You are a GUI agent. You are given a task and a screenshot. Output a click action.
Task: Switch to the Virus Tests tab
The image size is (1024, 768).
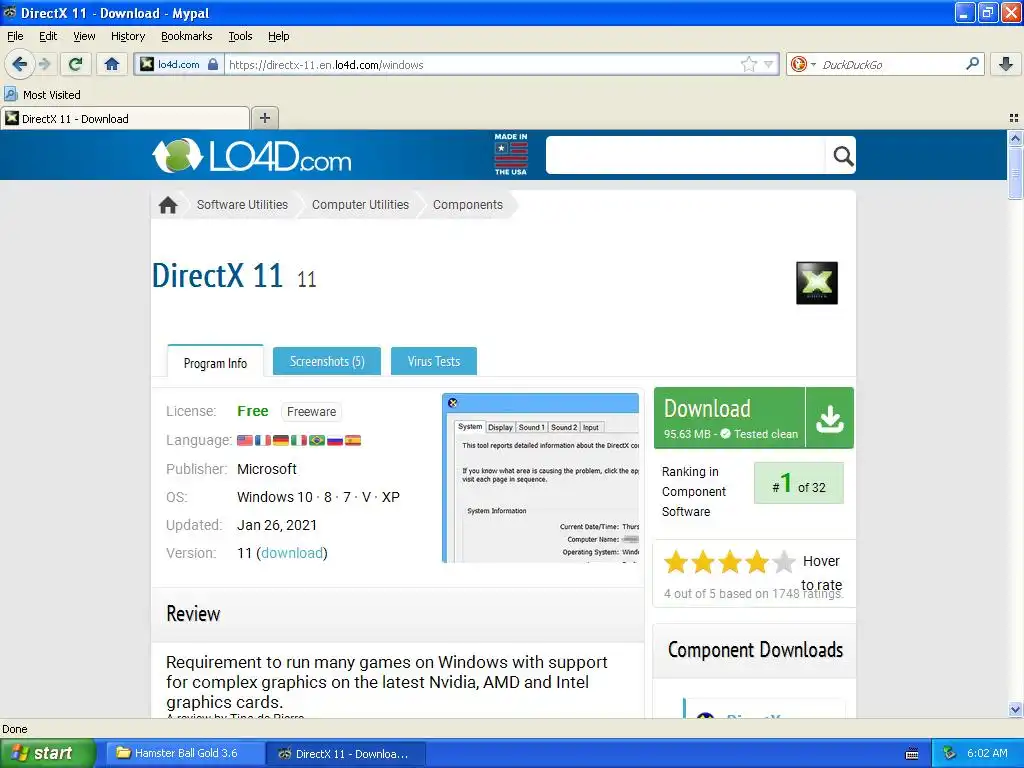coord(434,361)
